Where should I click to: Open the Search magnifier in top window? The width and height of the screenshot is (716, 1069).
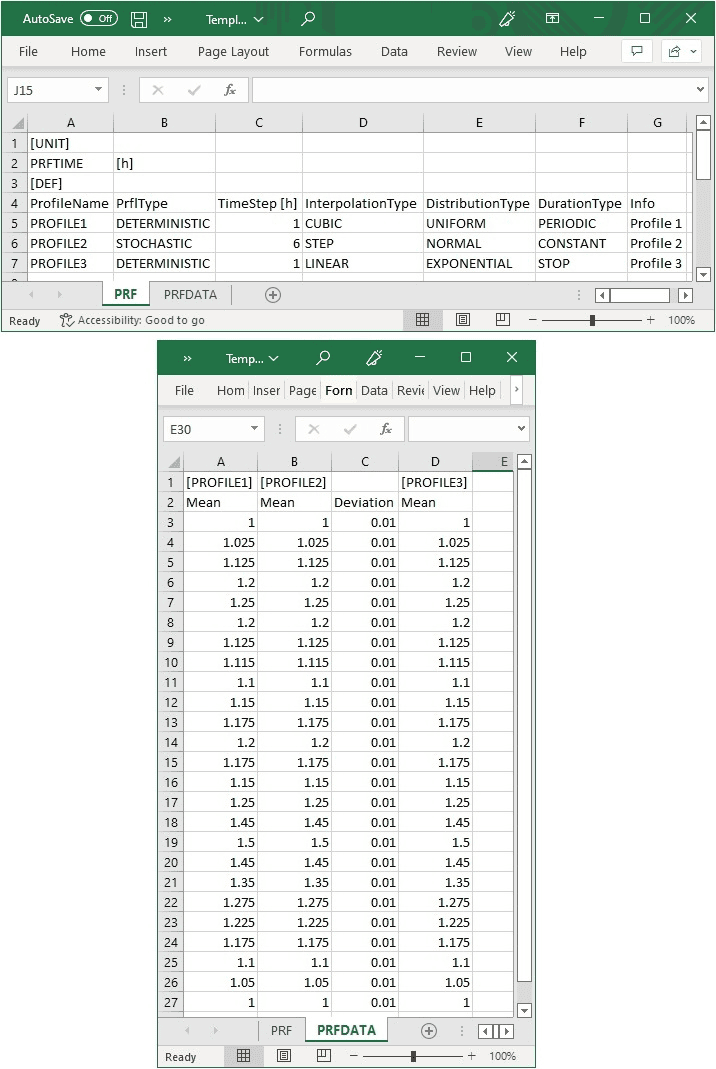point(308,19)
